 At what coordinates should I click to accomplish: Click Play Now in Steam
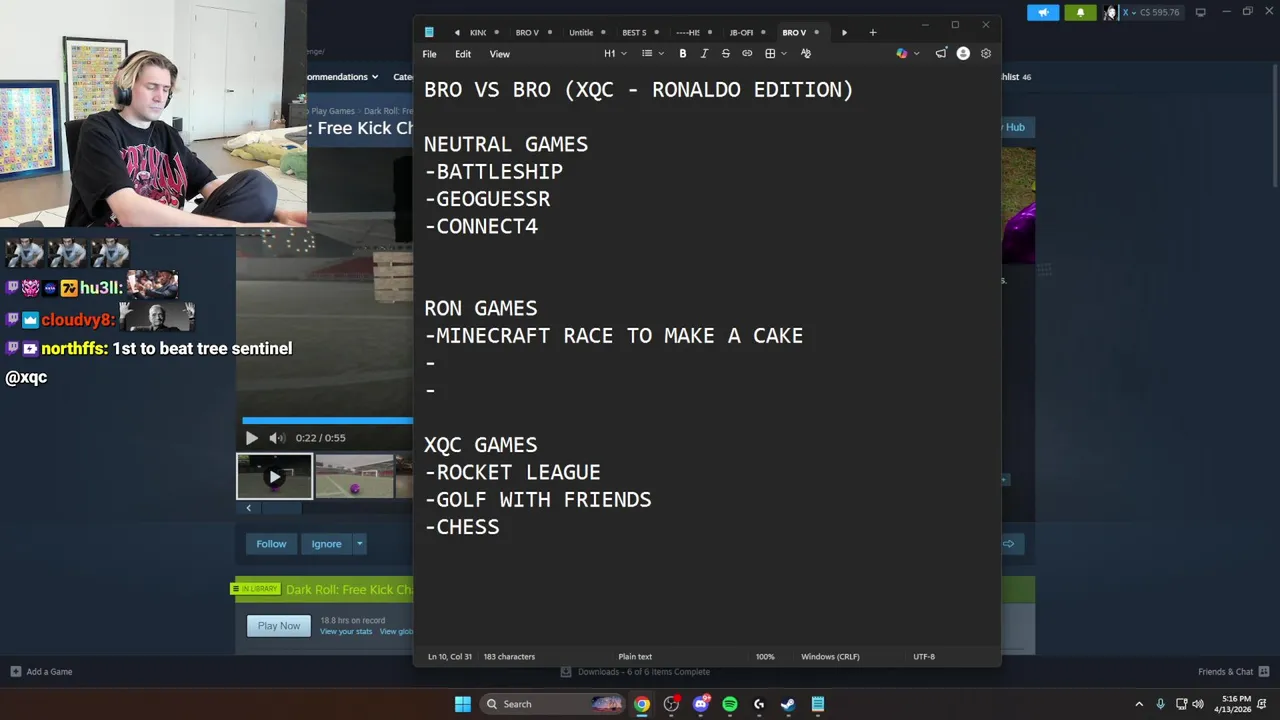click(x=278, y=626)
